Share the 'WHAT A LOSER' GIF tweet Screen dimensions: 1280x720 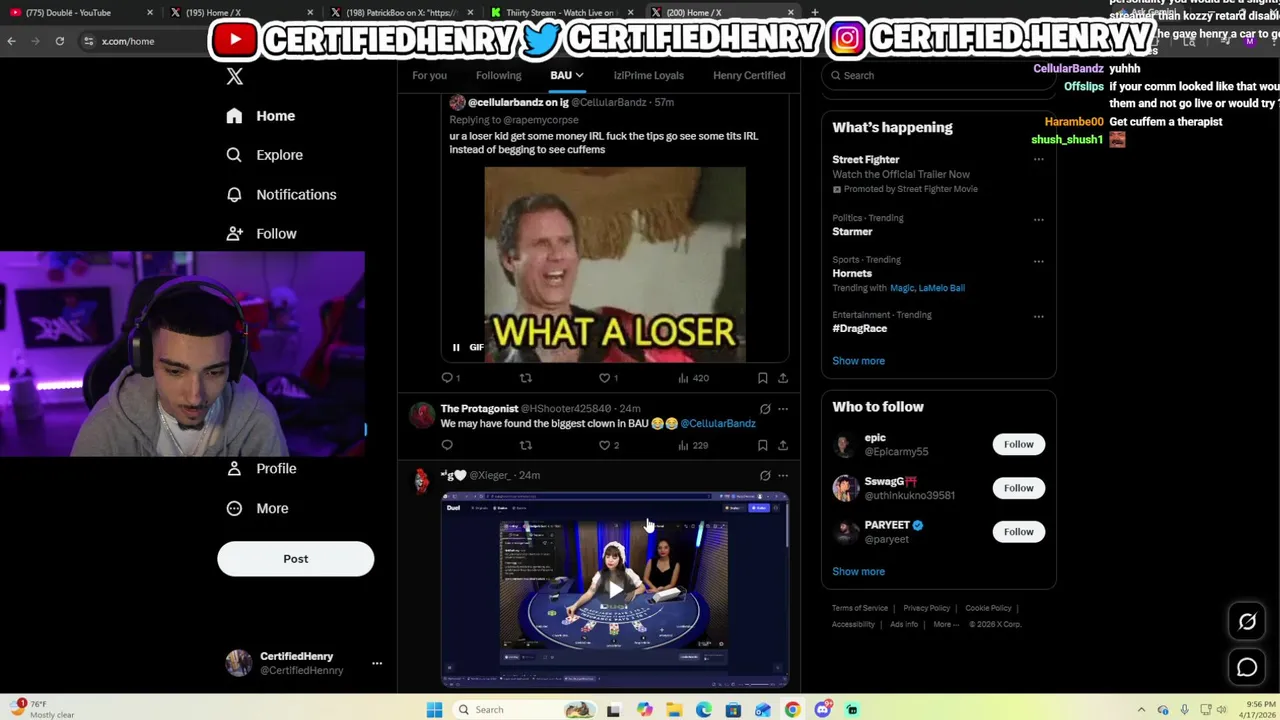coord(783,378)
